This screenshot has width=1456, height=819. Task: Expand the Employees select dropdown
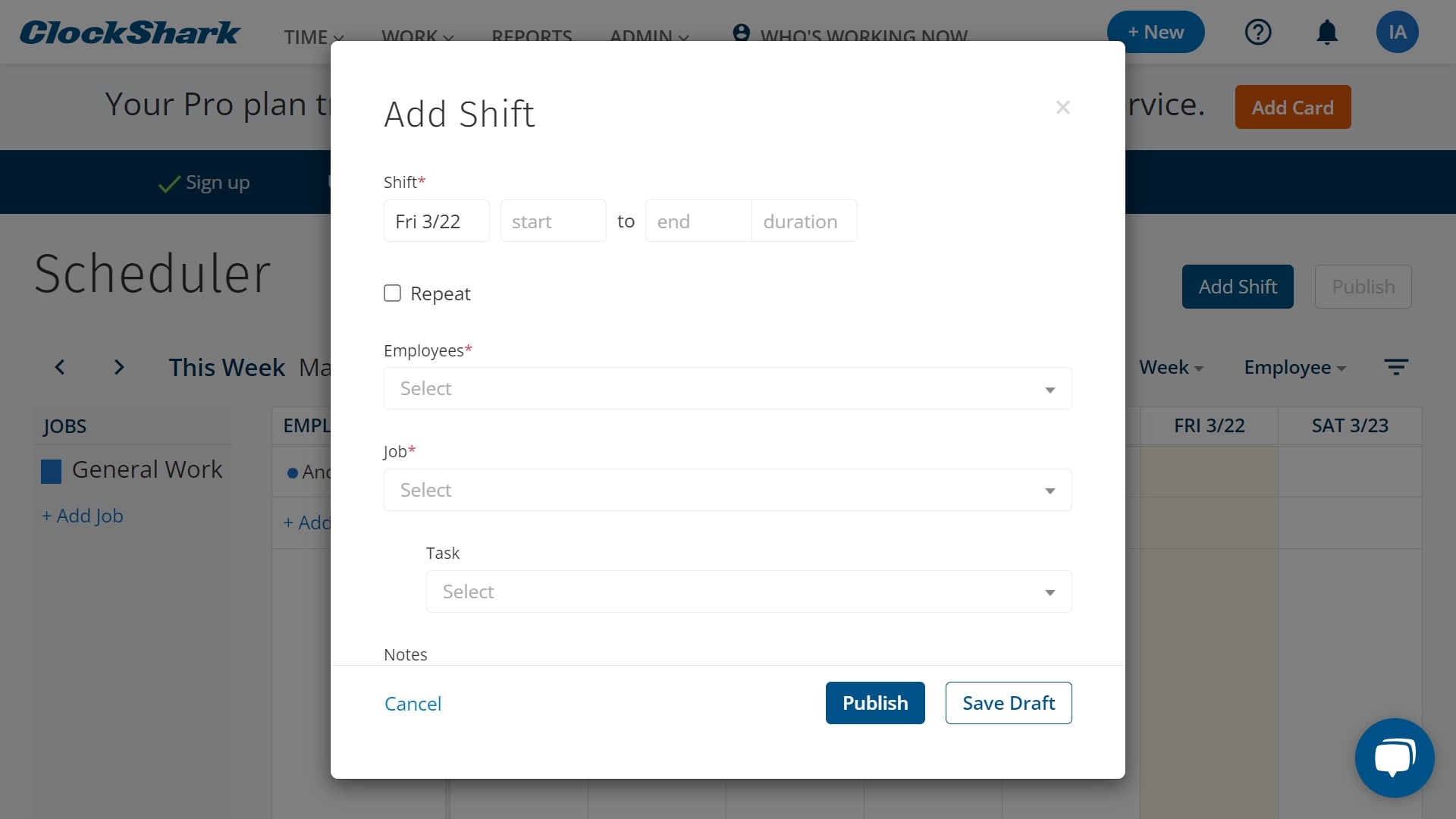[x=727, y=389]
